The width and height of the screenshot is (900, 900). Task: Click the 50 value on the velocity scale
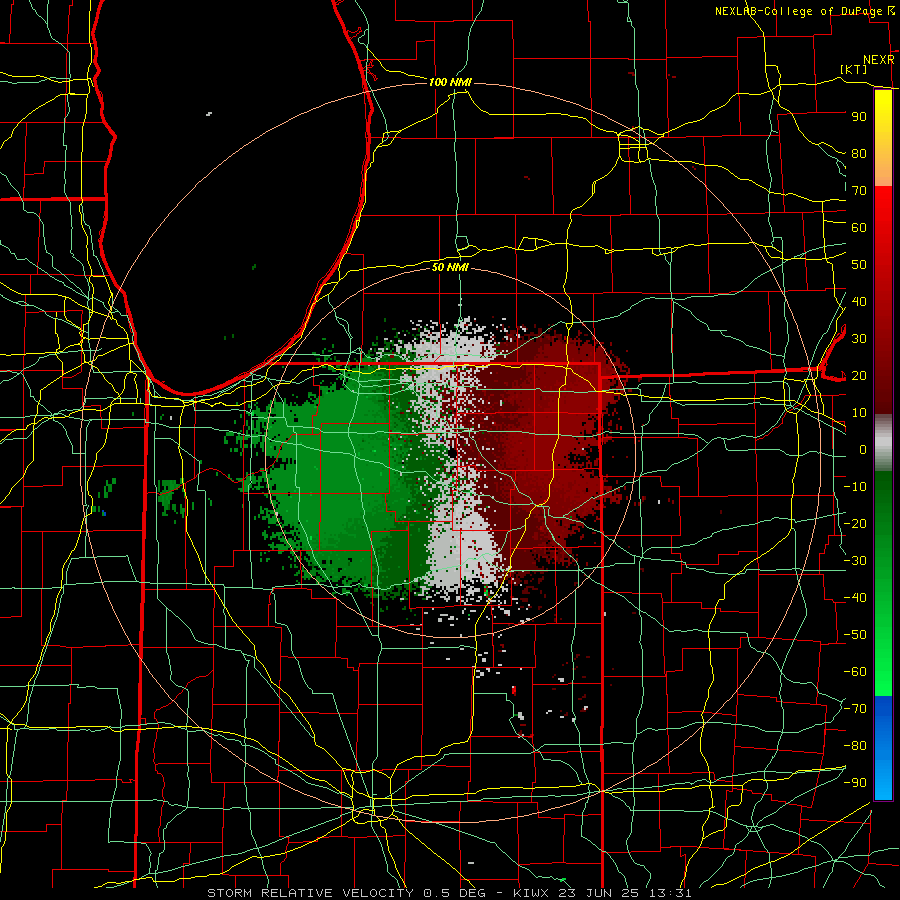(x=859, y=265)
